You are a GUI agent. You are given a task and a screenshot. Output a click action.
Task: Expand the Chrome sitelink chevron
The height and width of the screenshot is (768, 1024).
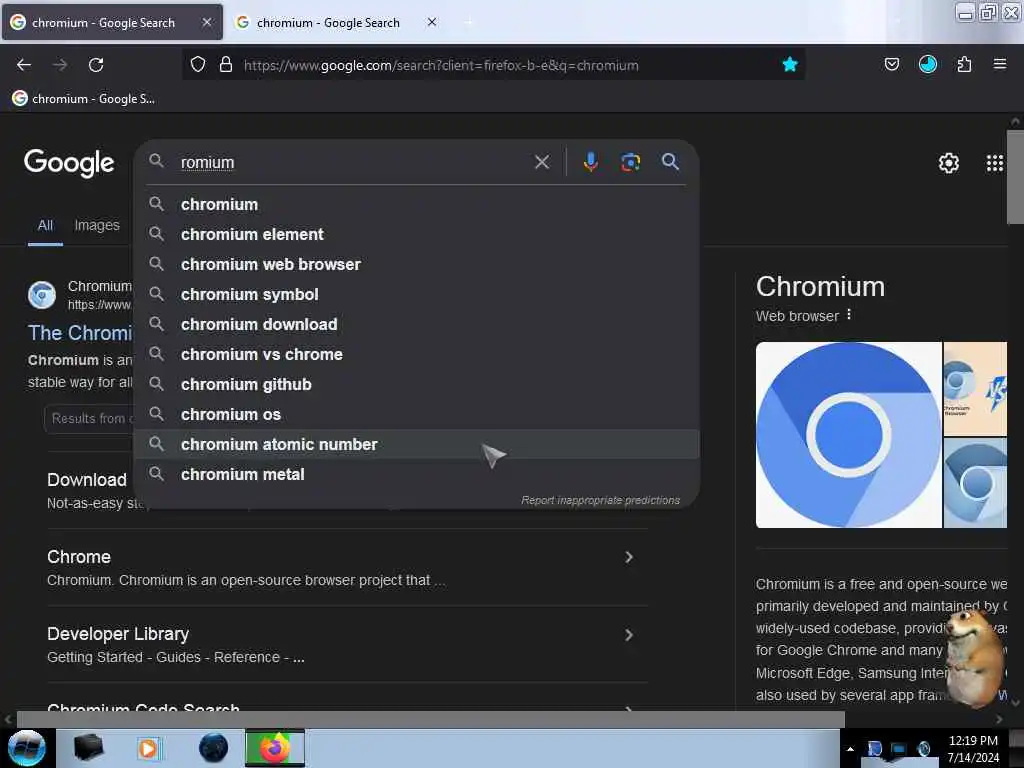point(628,557)
